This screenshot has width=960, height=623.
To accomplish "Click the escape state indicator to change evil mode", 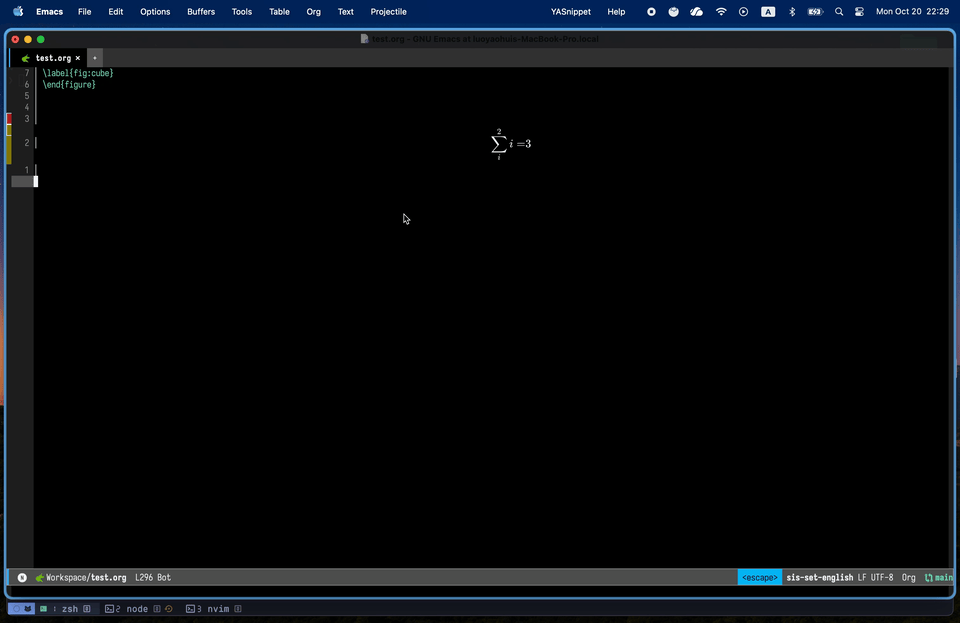I will coord(759,577).
